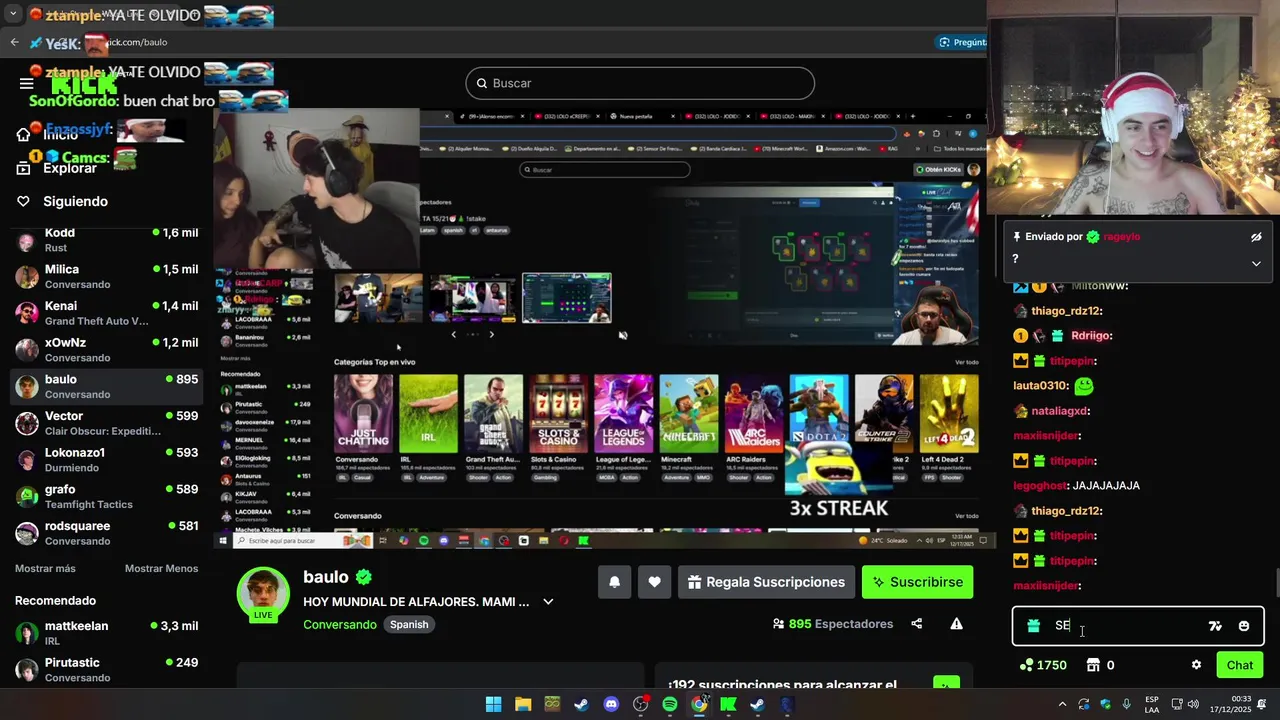Toggle the bell notifications for baulo

[x=615, y=582]
